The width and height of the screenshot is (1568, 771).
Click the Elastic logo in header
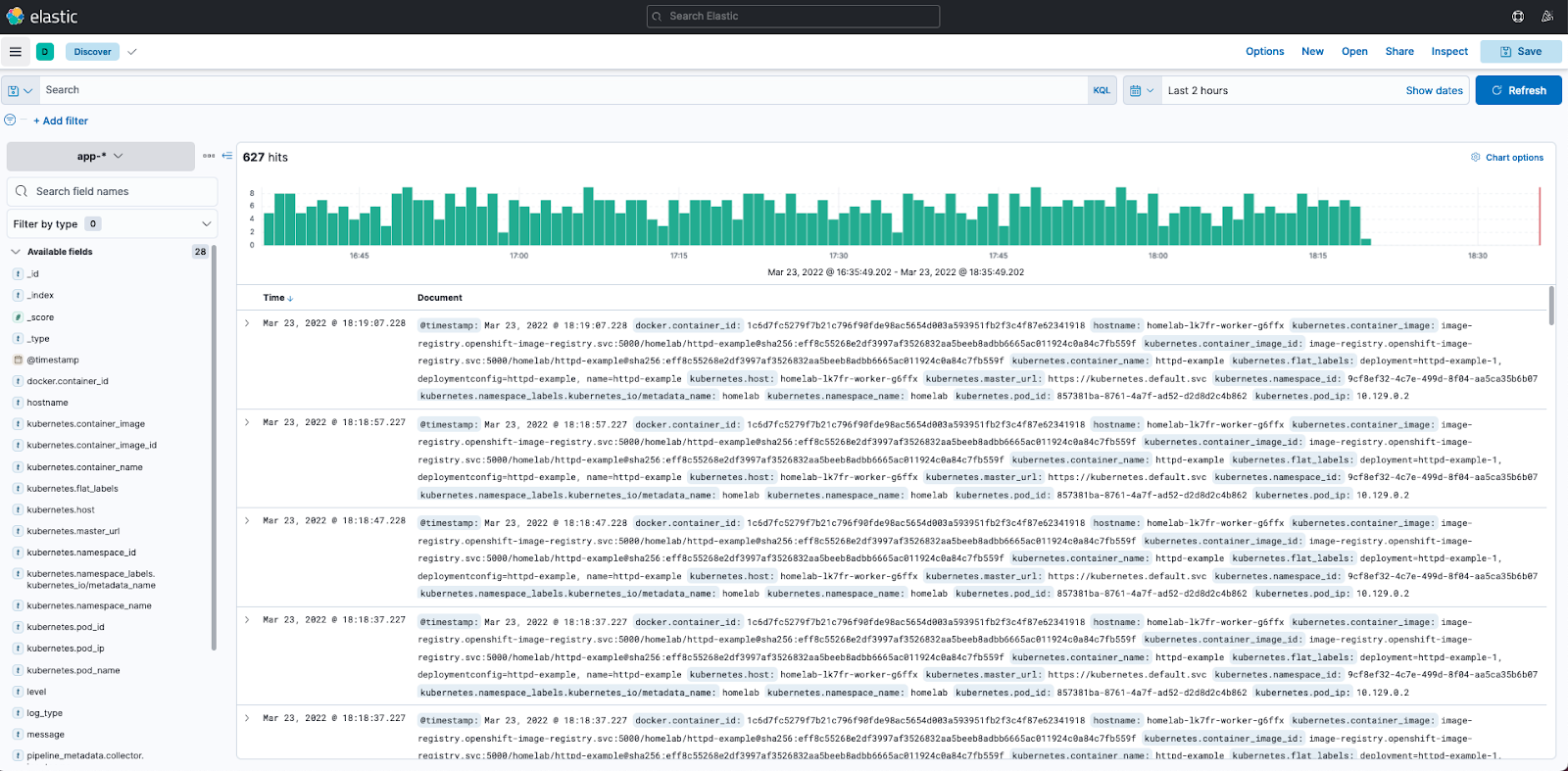click(x=41, y=17)
